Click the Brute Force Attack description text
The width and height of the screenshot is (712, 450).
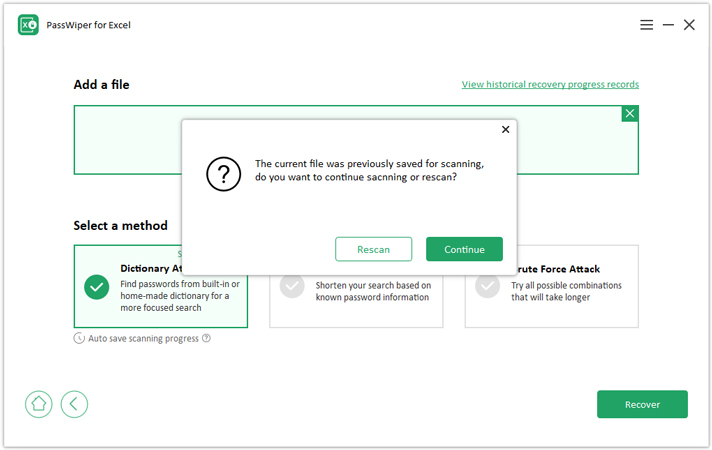point(566,291)
